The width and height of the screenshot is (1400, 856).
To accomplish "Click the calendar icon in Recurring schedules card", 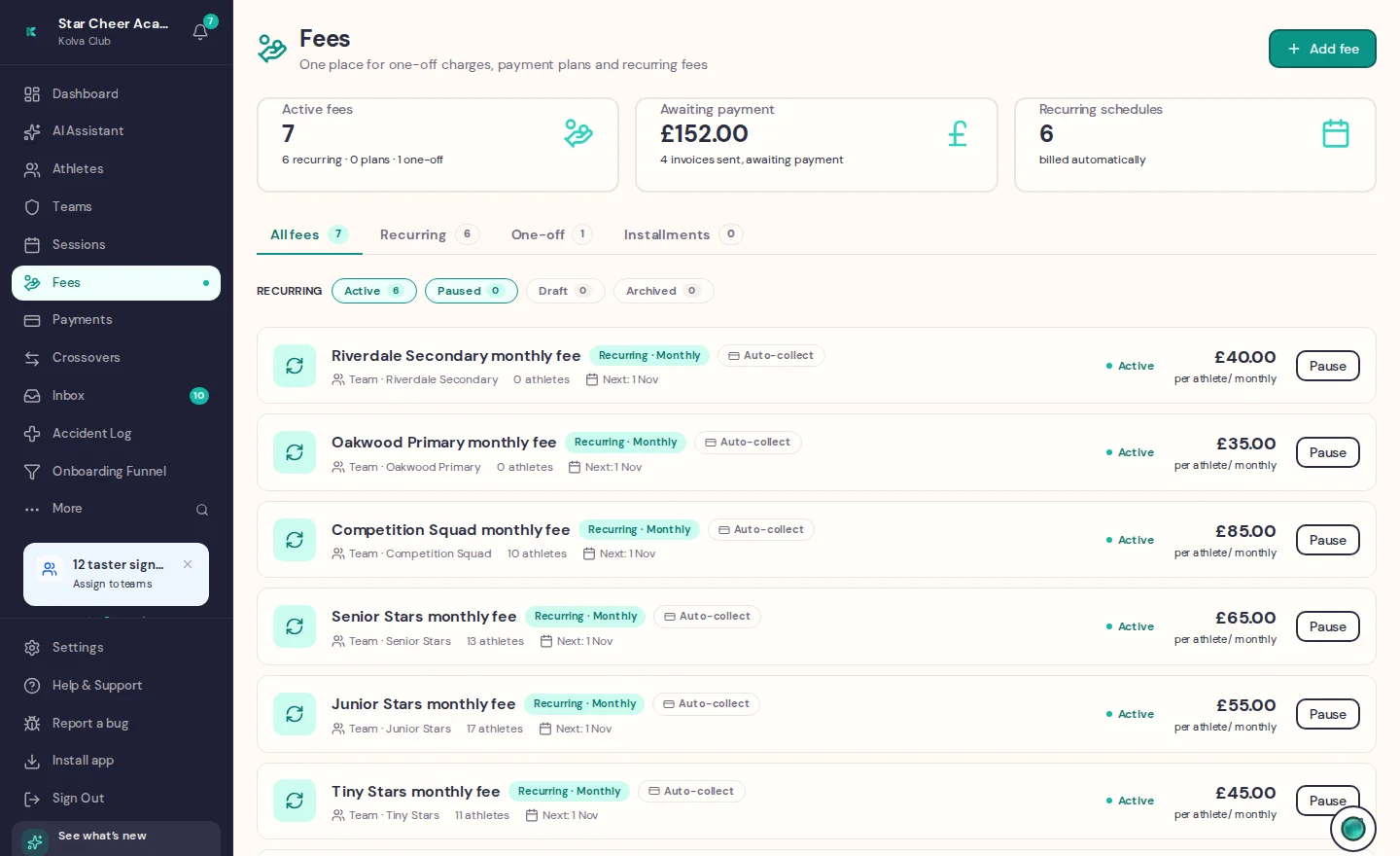I will click(1336, 133).
